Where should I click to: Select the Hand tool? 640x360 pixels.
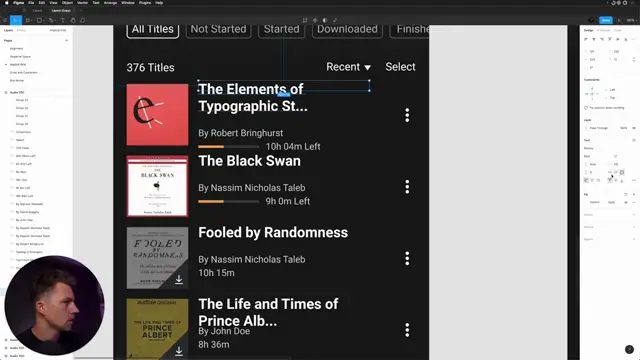coord(73,20)
